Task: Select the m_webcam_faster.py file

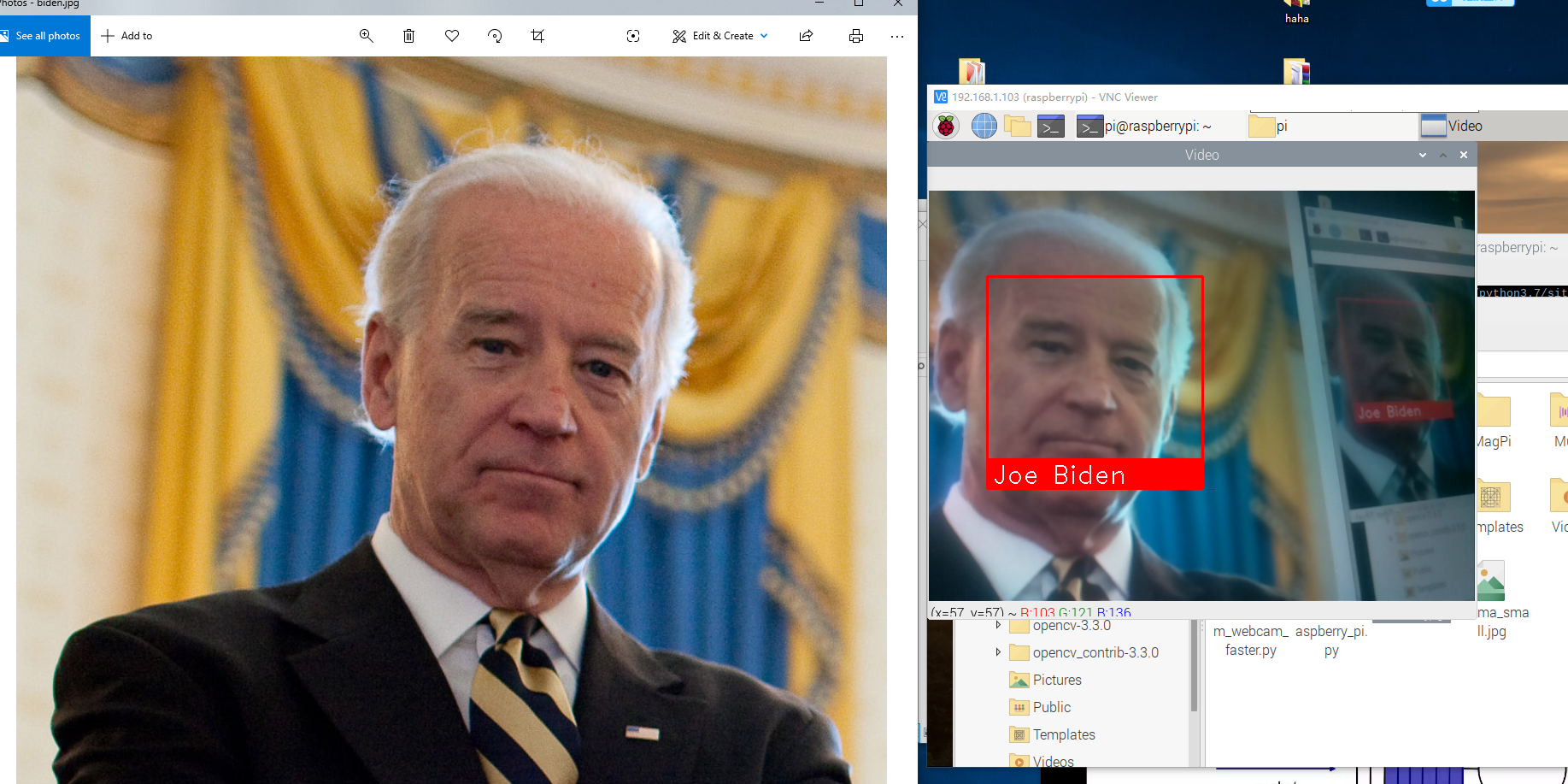Action: pyautogui.click(x=1251, y=640)
